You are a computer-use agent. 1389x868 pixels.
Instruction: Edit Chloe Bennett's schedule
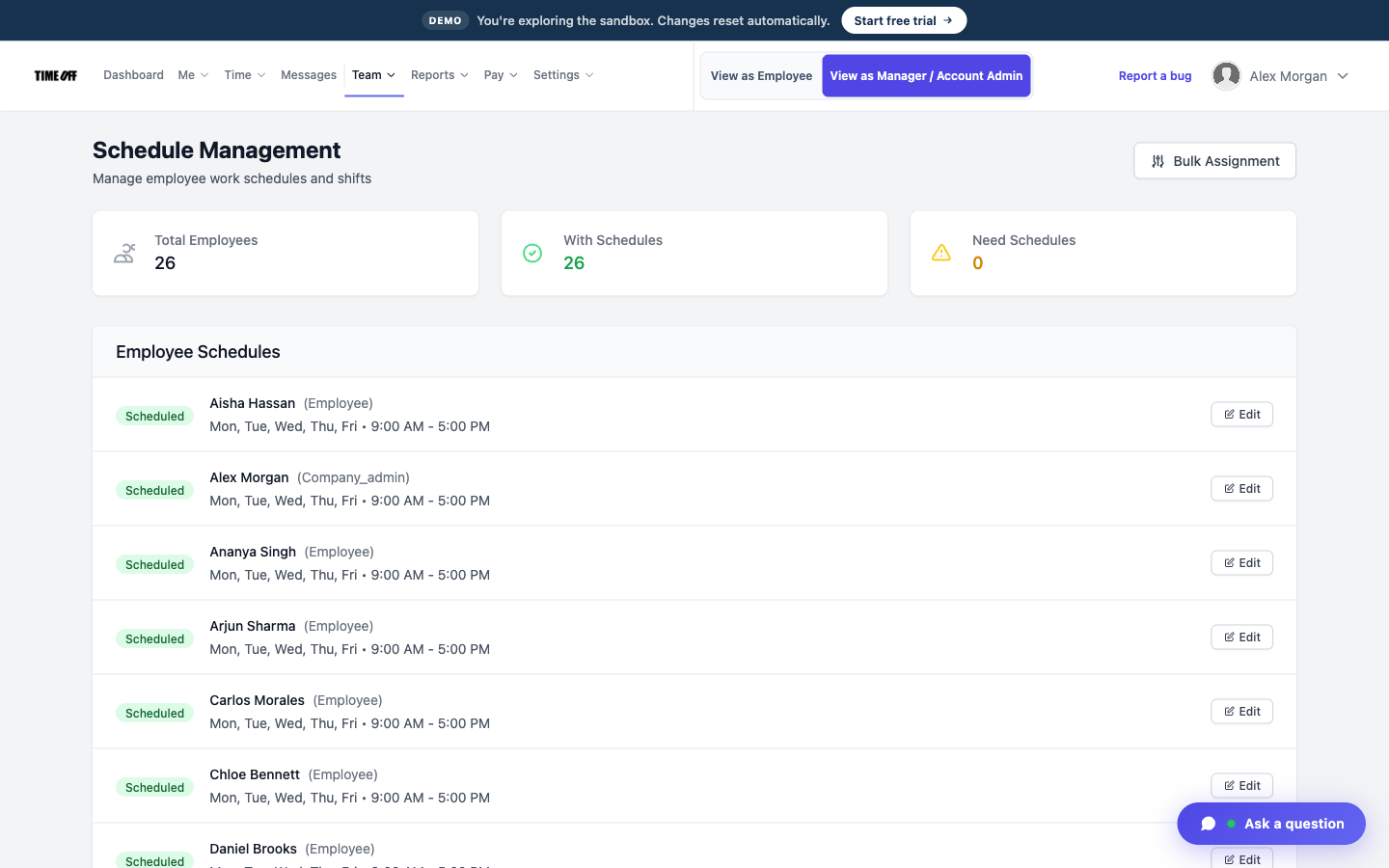pos(1241,785)
